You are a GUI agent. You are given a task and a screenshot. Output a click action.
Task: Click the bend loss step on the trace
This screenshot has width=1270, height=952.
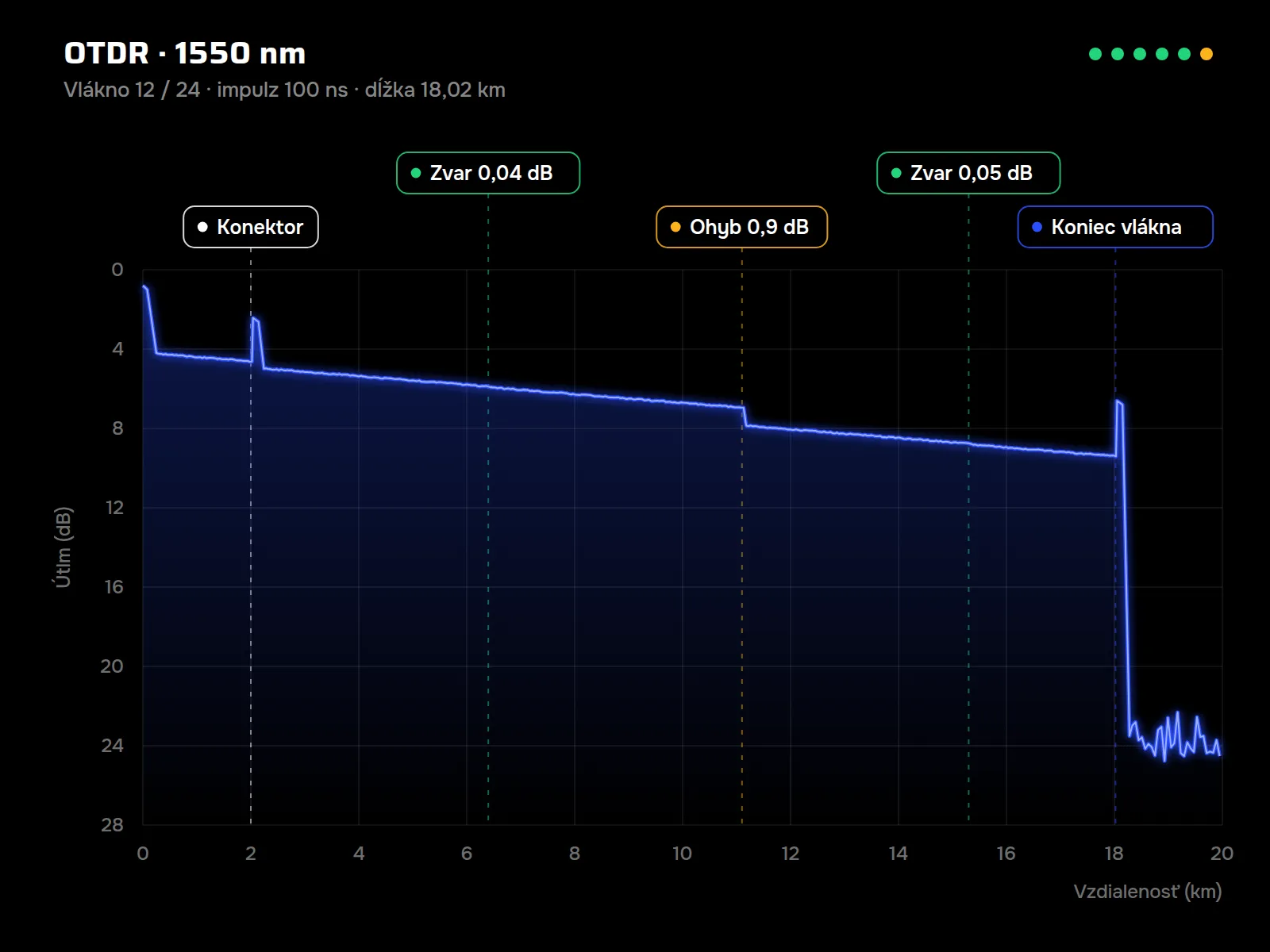click(745, 416)
